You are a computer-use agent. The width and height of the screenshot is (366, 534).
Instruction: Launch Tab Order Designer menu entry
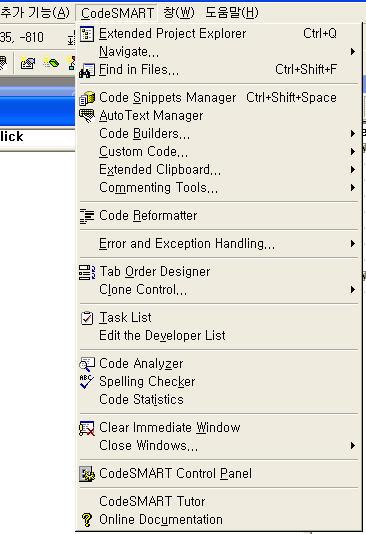pos(219,272)
